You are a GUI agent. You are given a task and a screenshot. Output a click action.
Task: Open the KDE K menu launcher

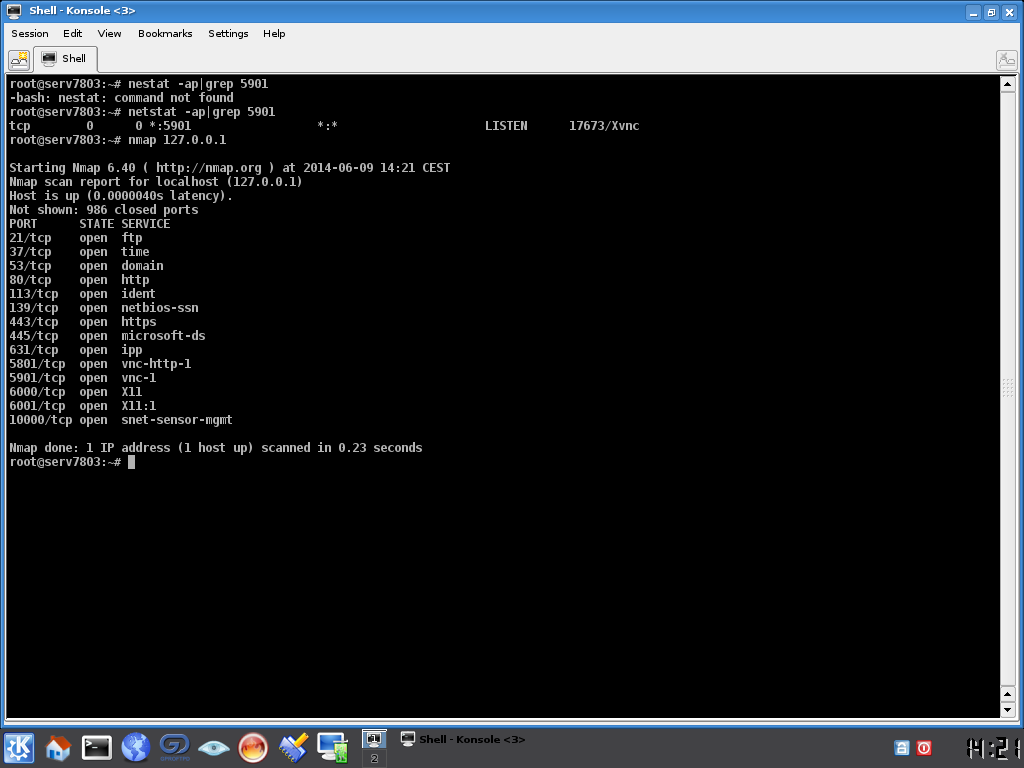(19, 747)
